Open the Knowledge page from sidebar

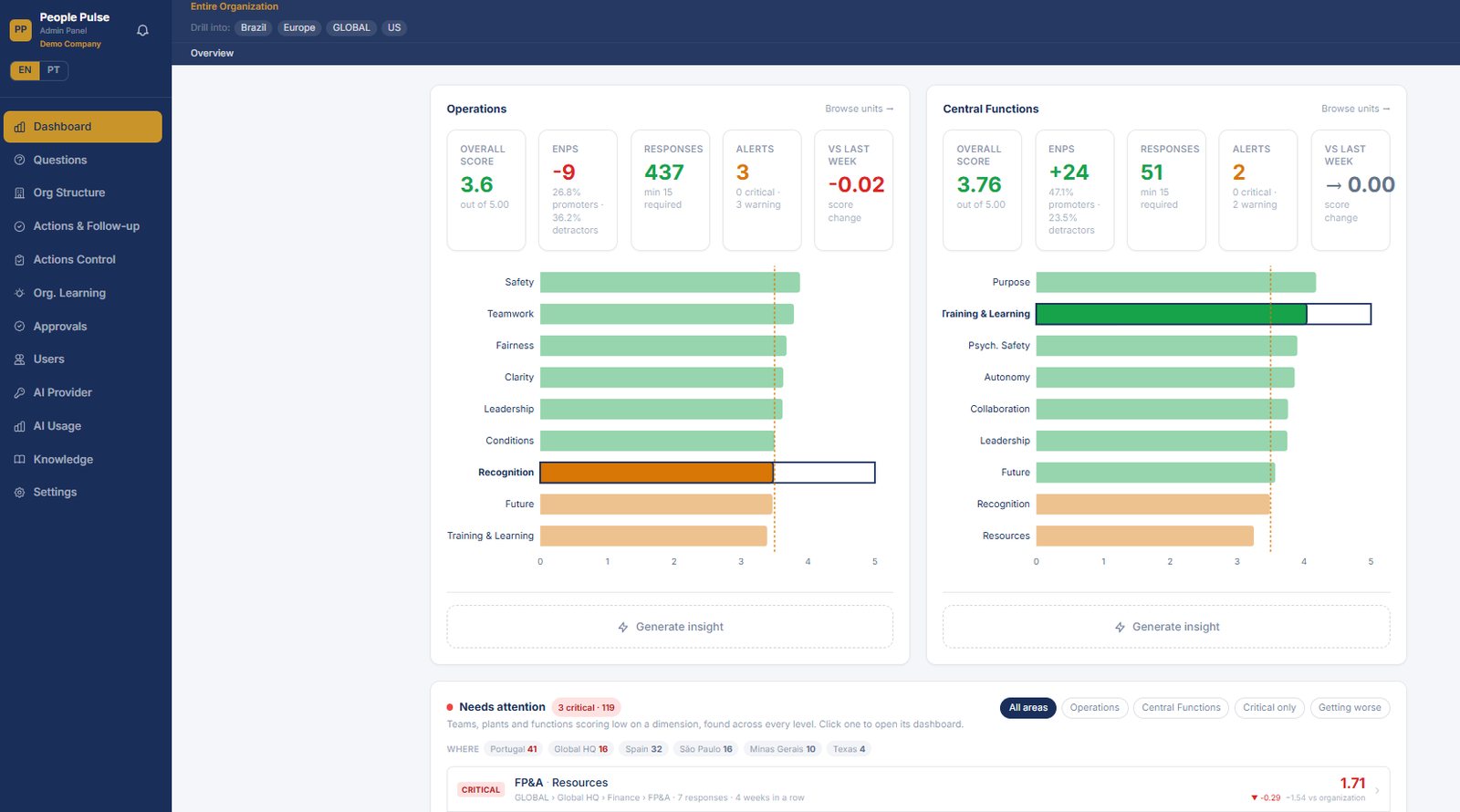(x=83, y=460)
